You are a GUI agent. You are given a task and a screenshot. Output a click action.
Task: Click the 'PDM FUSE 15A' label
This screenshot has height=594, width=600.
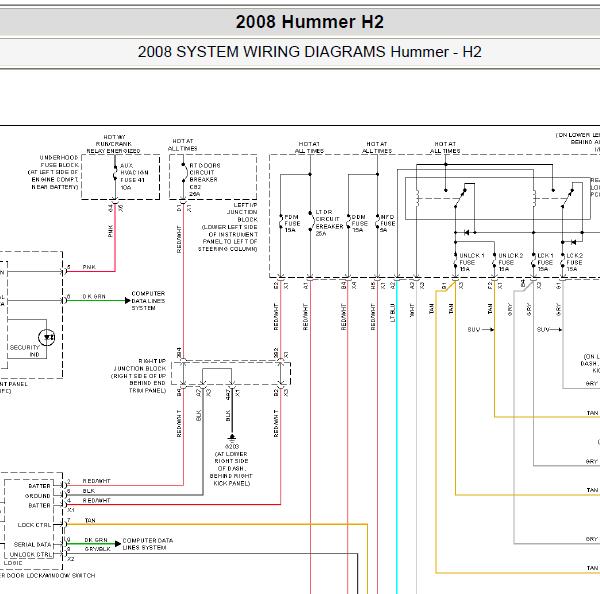292,223
